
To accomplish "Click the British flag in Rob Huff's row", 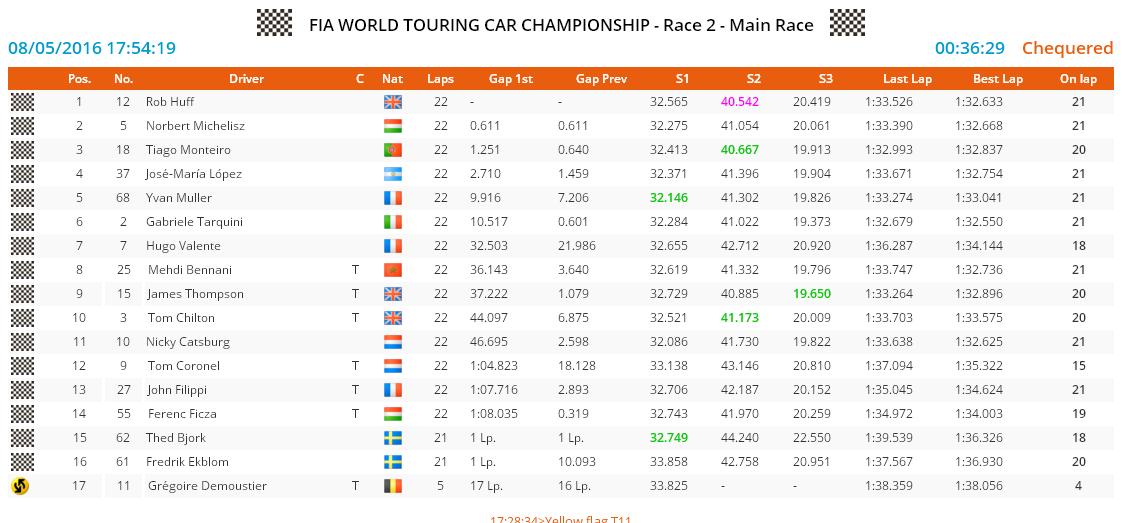I will point(393,102).
